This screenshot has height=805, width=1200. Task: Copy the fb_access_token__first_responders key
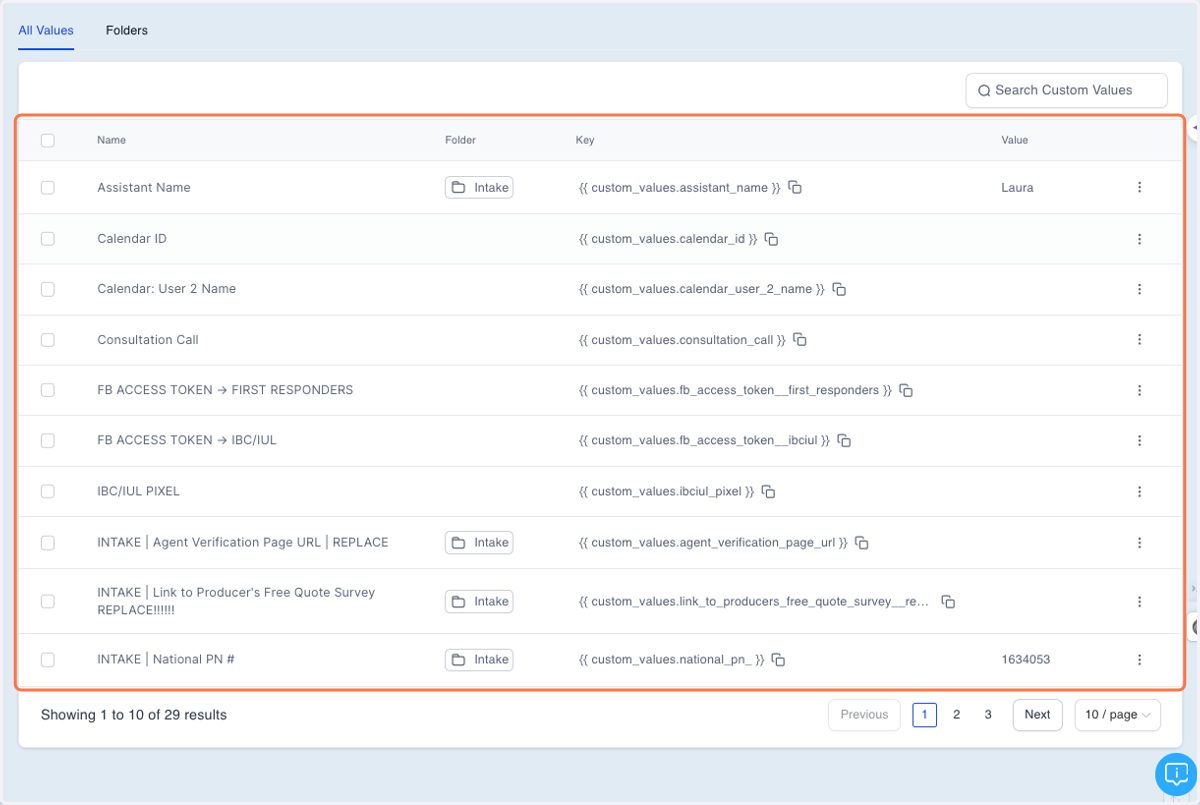point(906,390)
